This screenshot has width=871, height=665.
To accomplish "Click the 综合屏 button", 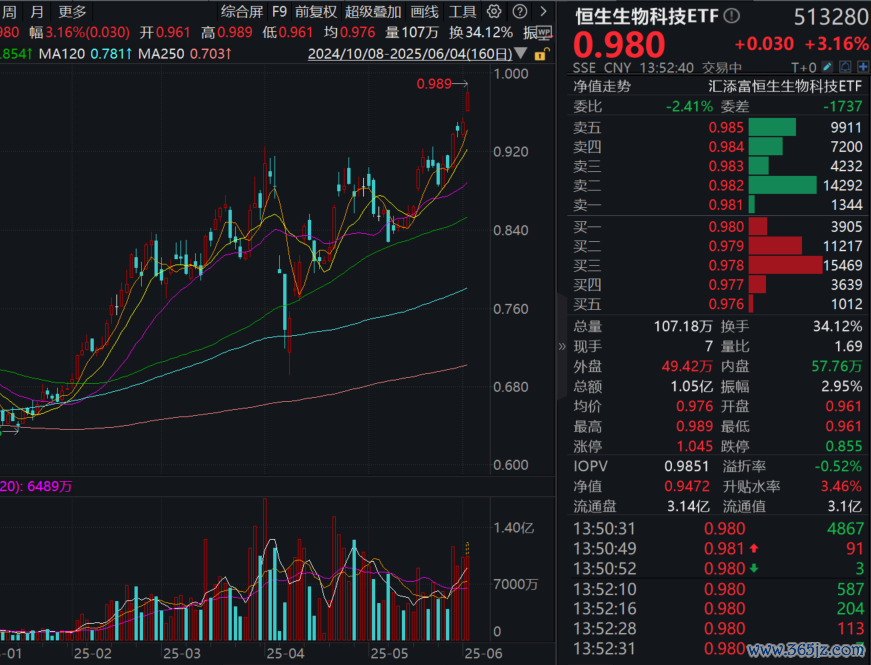I will [x=240, y=12].
